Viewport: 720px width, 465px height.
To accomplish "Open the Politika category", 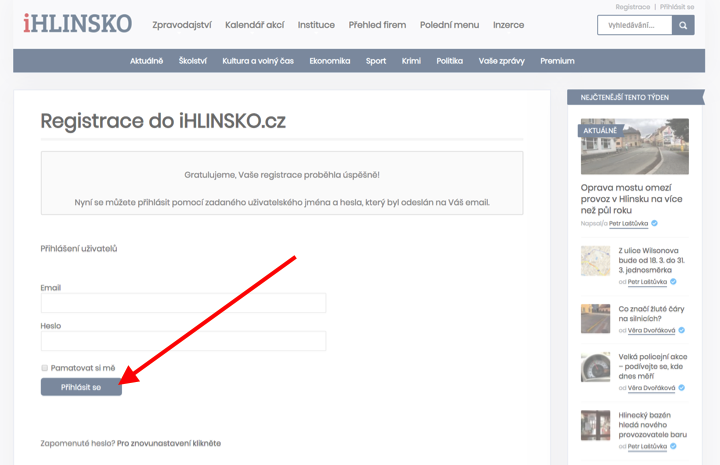I will pos(450,61).
